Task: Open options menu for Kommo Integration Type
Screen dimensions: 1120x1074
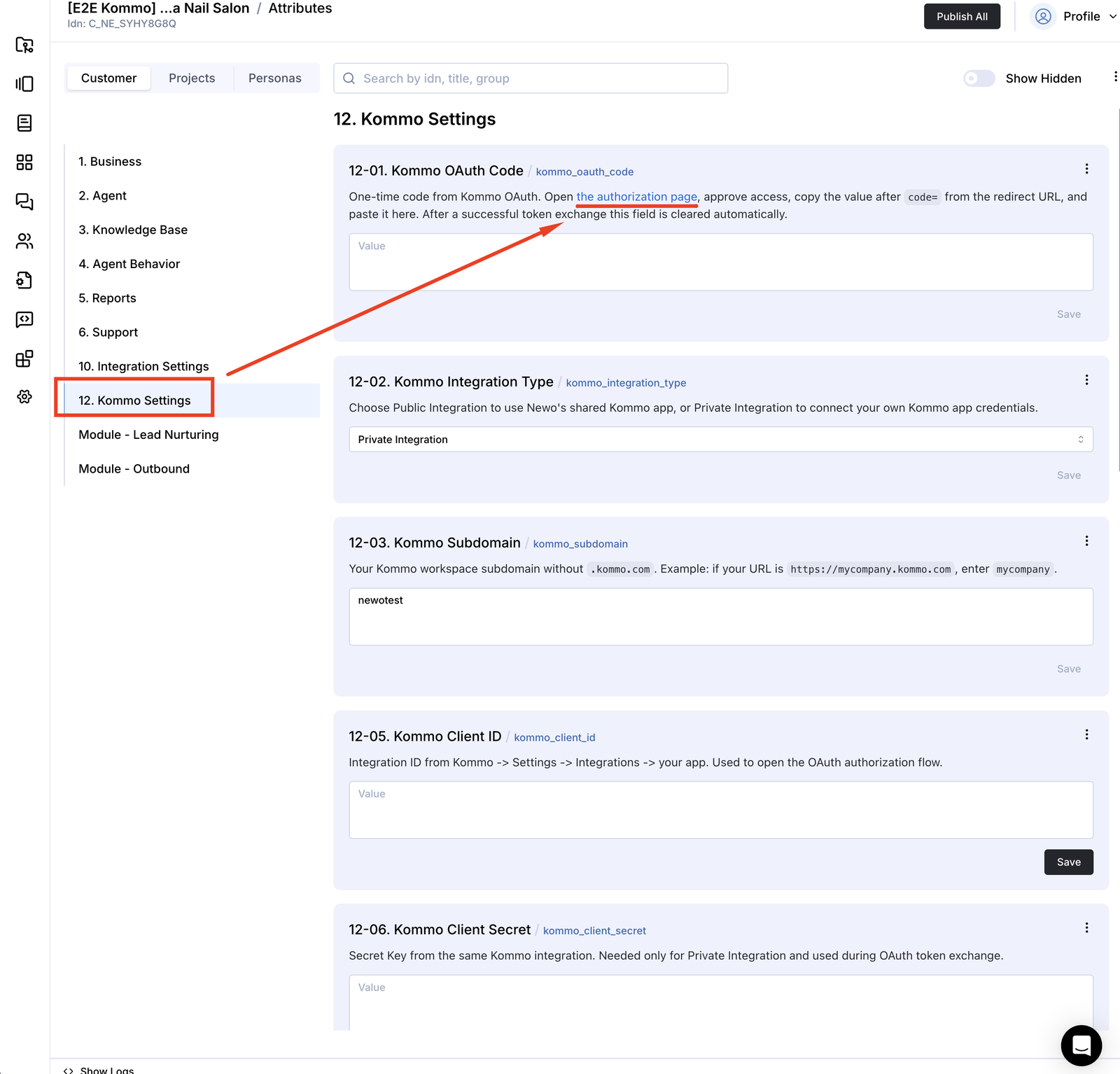Action: [x=1086, y=379]
